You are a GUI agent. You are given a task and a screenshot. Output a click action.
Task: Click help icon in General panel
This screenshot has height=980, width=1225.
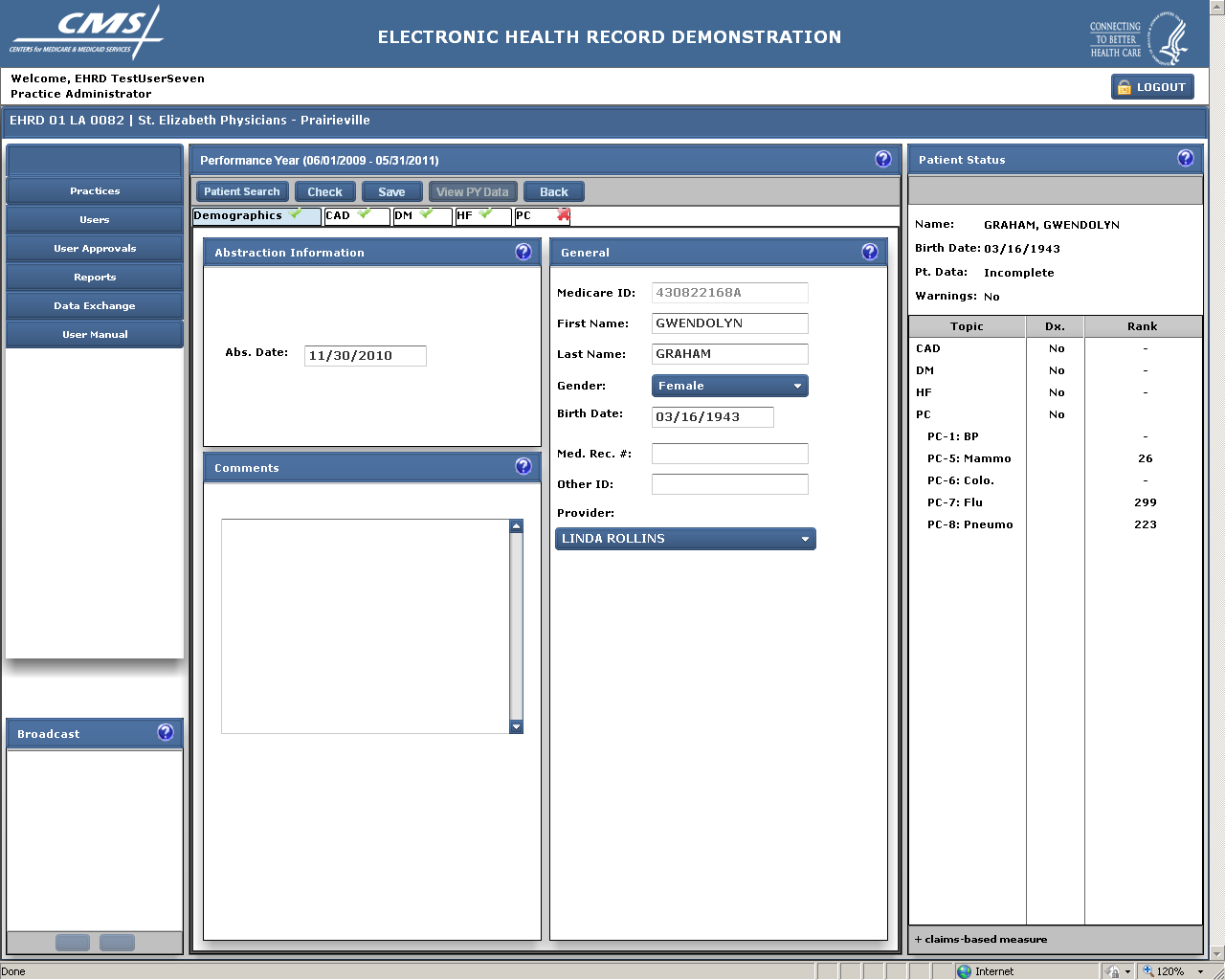[x=869, y=252]
